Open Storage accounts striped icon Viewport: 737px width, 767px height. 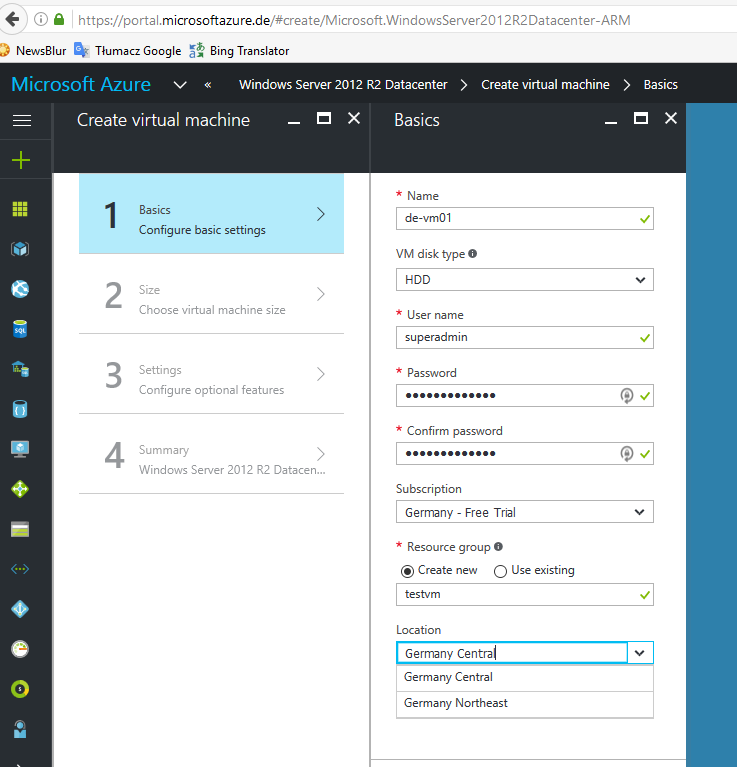coord(20,529)
